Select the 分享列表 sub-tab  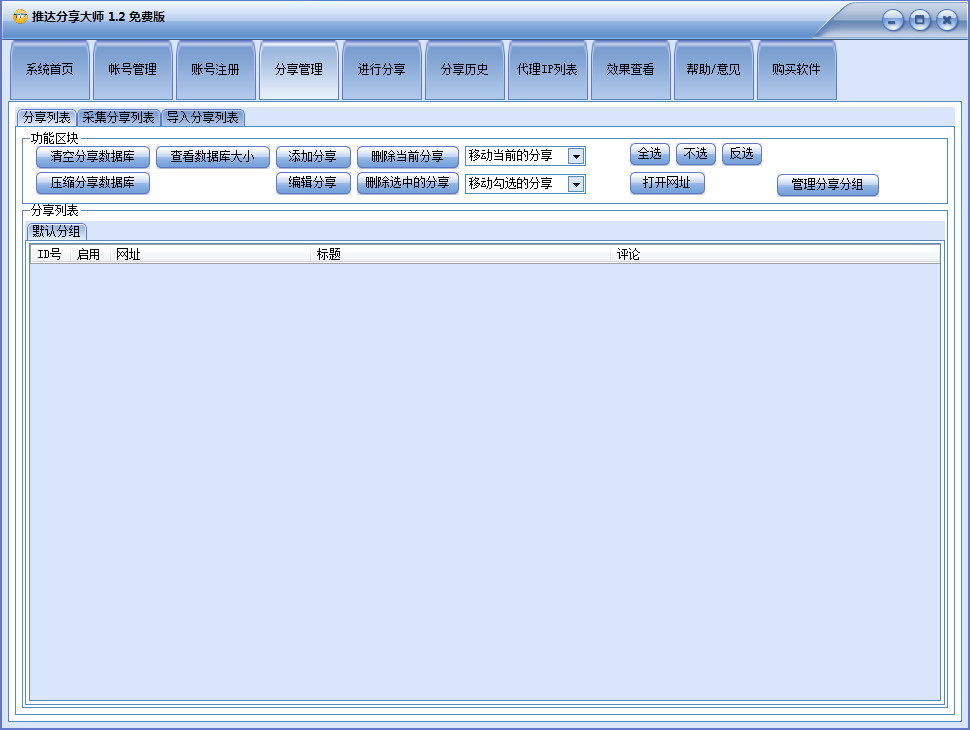46,118
